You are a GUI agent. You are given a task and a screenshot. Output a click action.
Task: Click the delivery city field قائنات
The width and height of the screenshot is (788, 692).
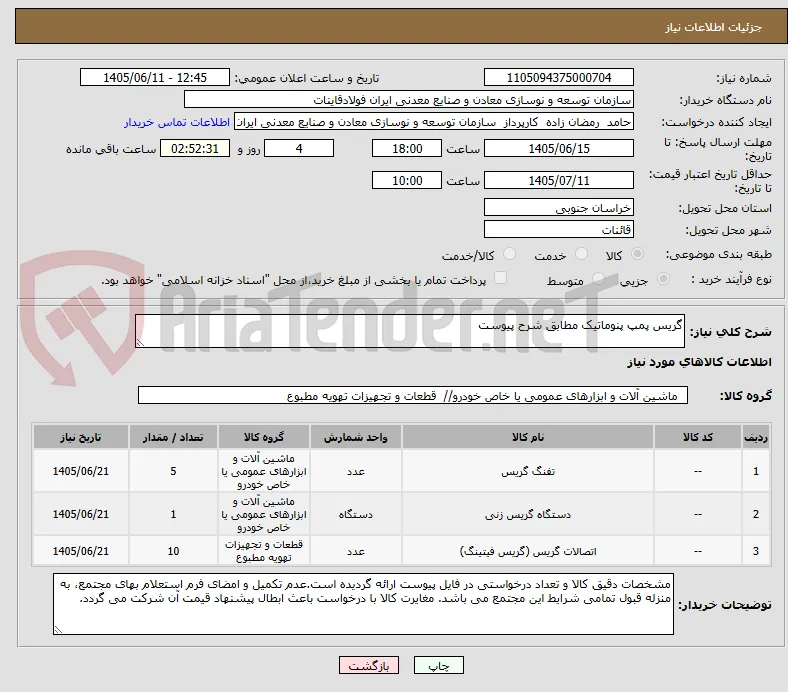(x=558, y=230)
